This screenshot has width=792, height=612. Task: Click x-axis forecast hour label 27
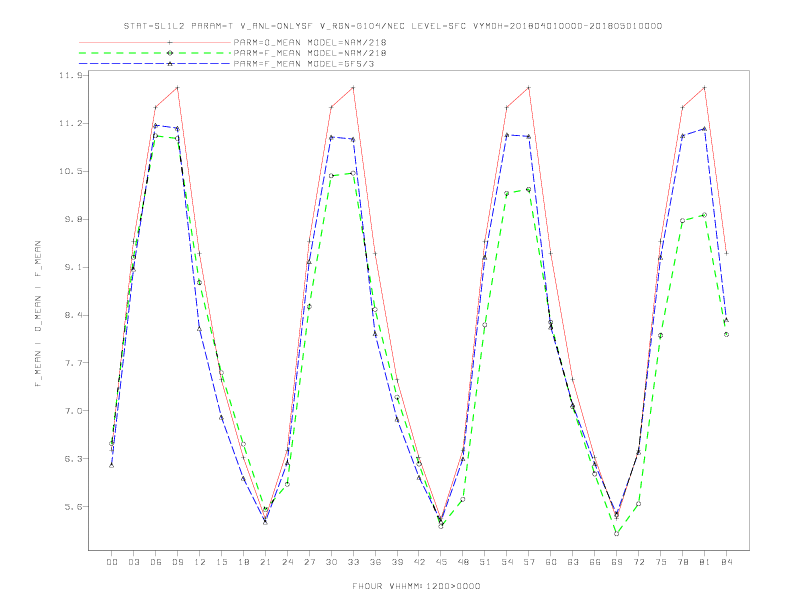tap(310, 562)
